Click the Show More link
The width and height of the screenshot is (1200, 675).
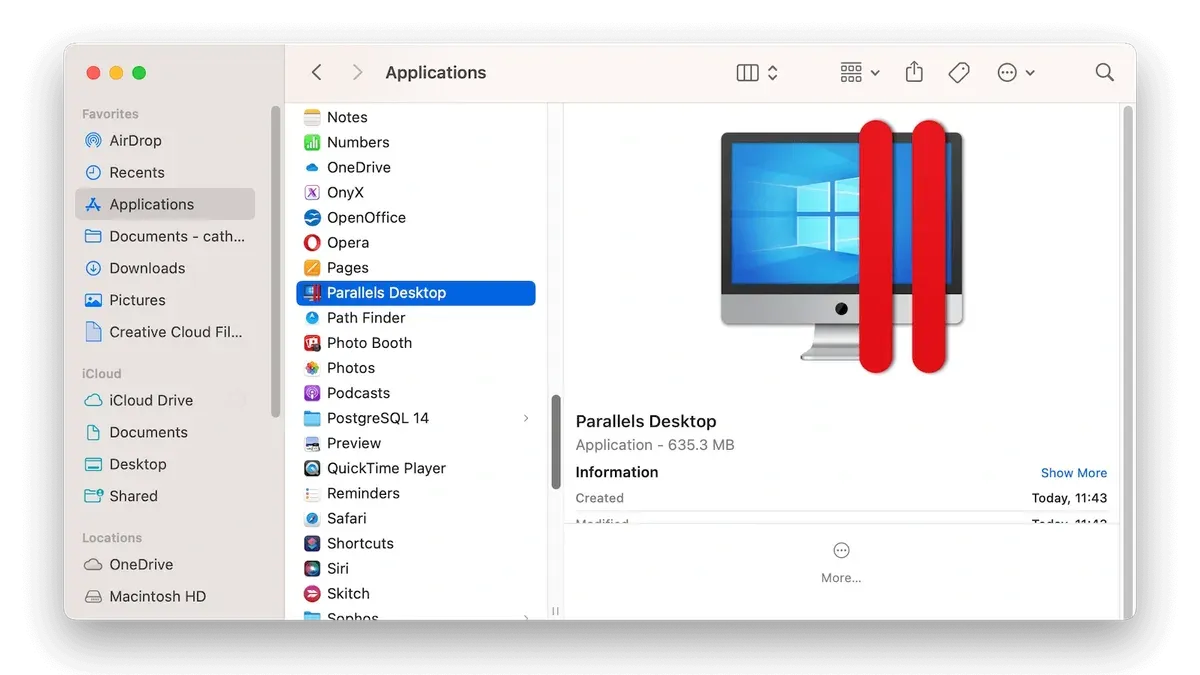click(1073, 473)
